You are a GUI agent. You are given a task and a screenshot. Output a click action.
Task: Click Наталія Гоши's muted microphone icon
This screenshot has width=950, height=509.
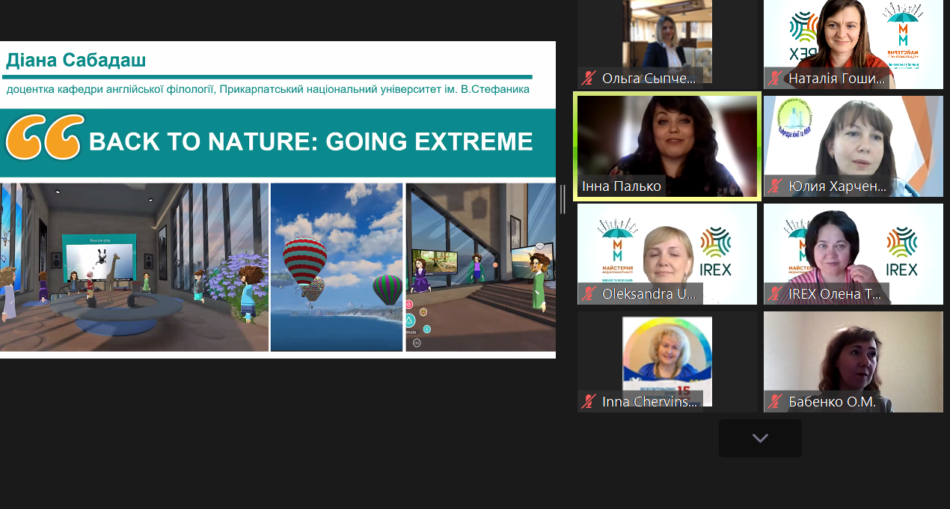point(775,78)
